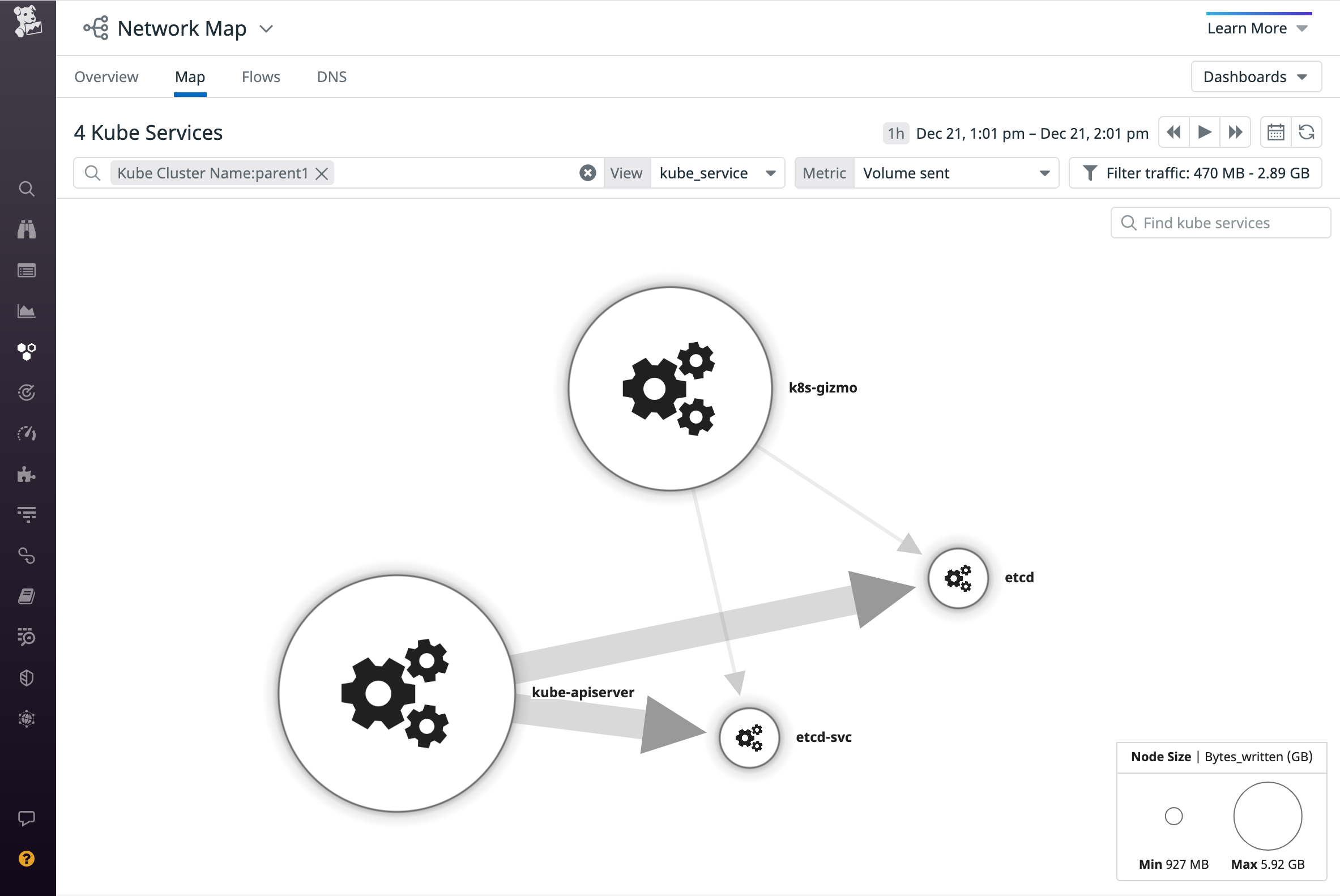Select the shield Security icon in sidebar
The image size is (1340, 896).
[27, 678]
